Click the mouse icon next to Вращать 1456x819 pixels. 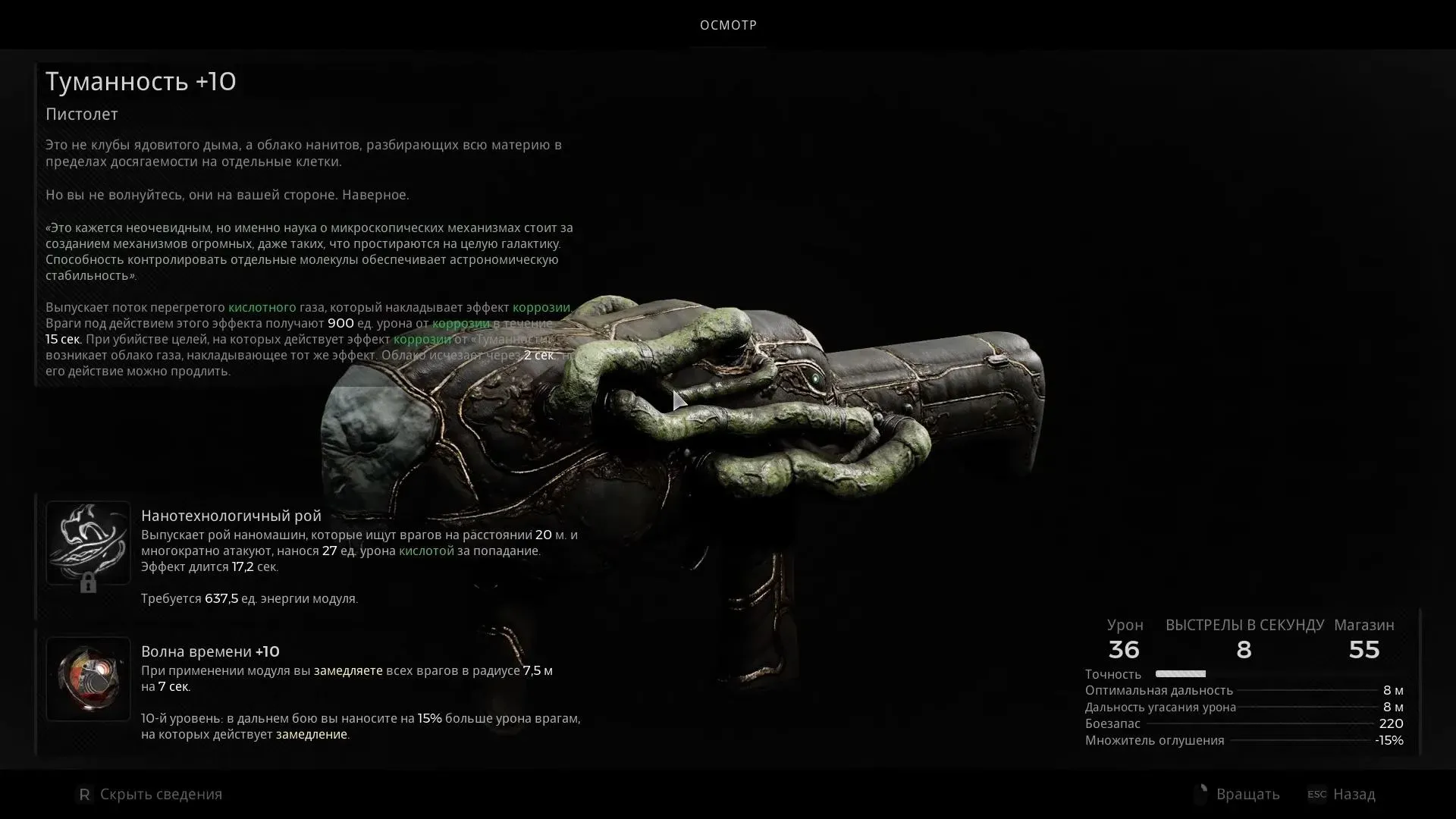pyautogui.click(x=1200, y=794)
